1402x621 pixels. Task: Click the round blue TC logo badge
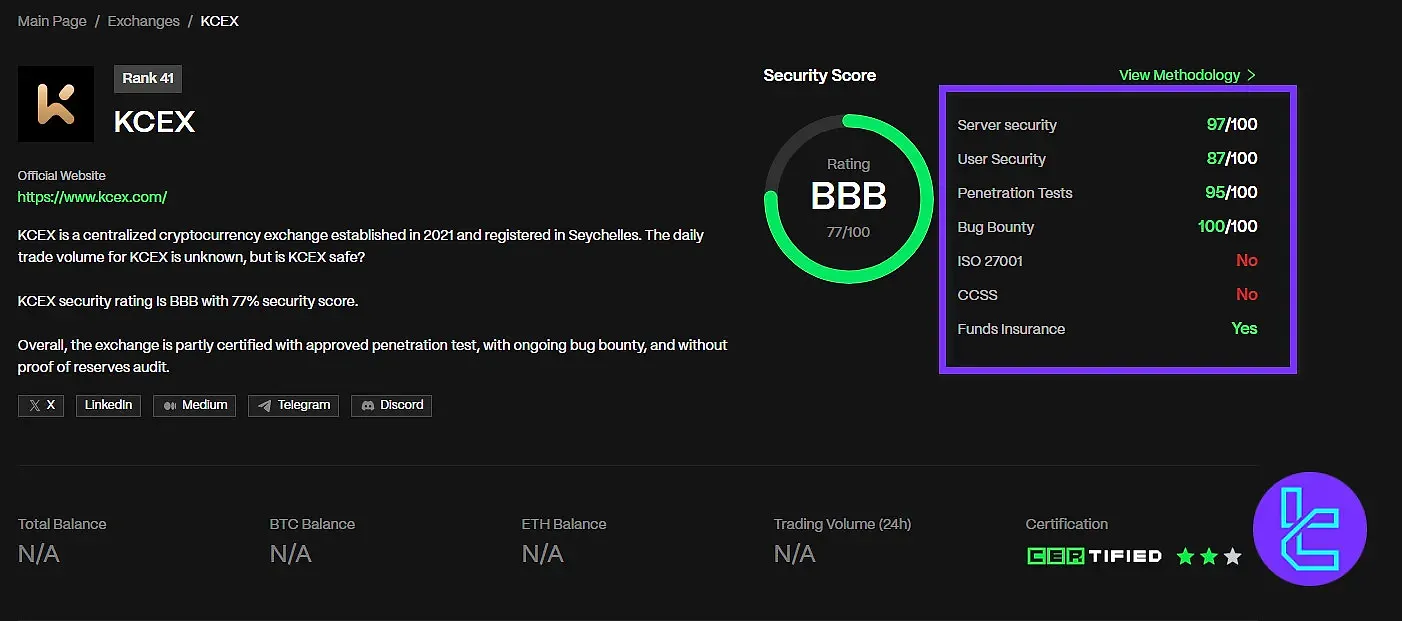click(1309, 529)
